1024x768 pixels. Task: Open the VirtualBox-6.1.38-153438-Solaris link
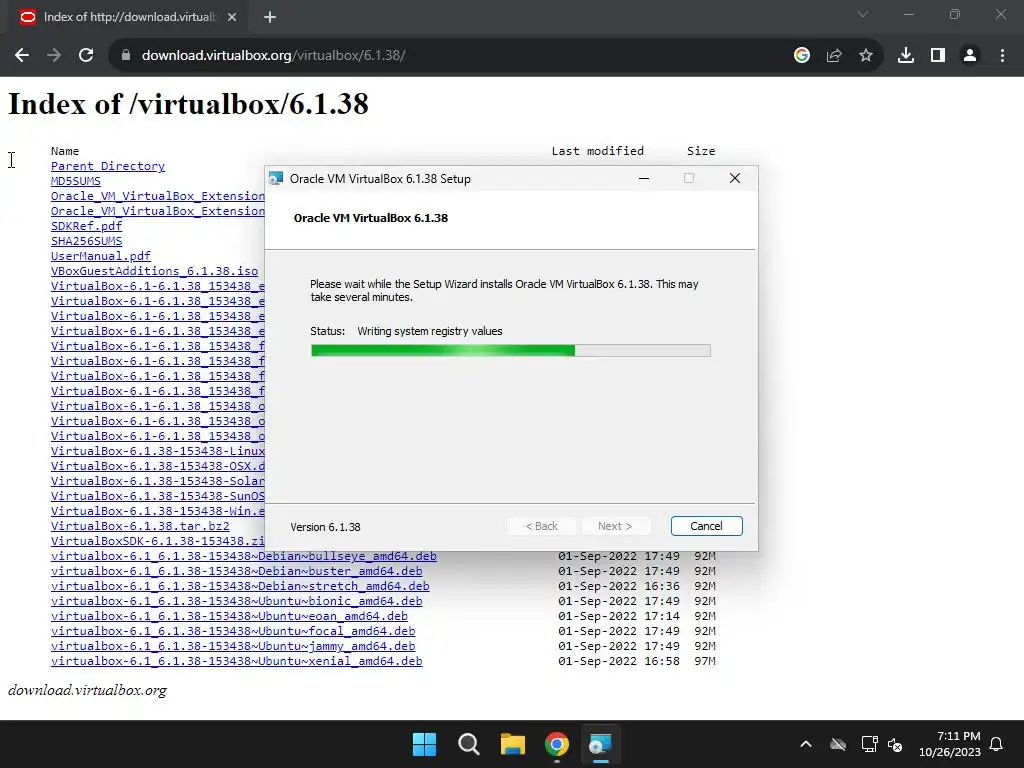157,481
